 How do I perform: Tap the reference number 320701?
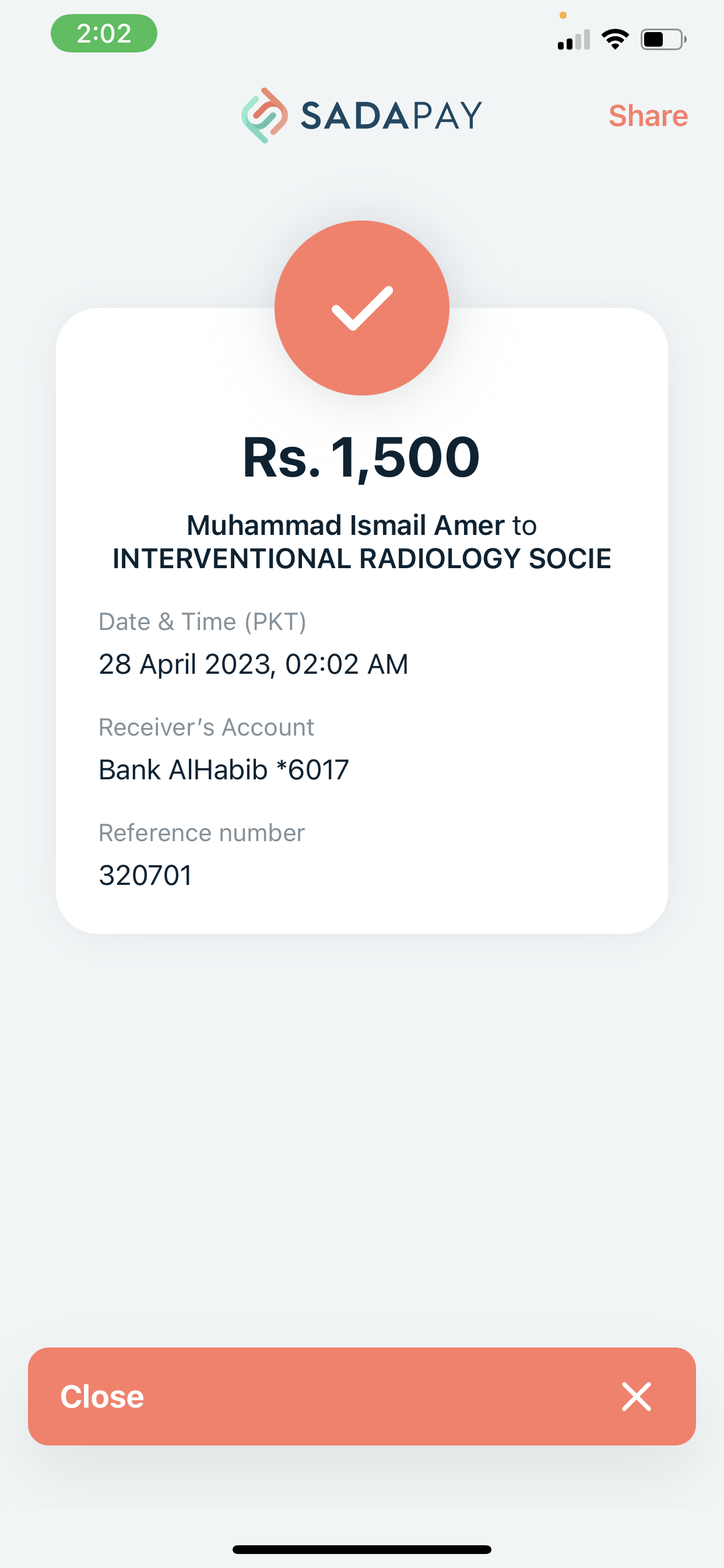click(x=145, y=876)
